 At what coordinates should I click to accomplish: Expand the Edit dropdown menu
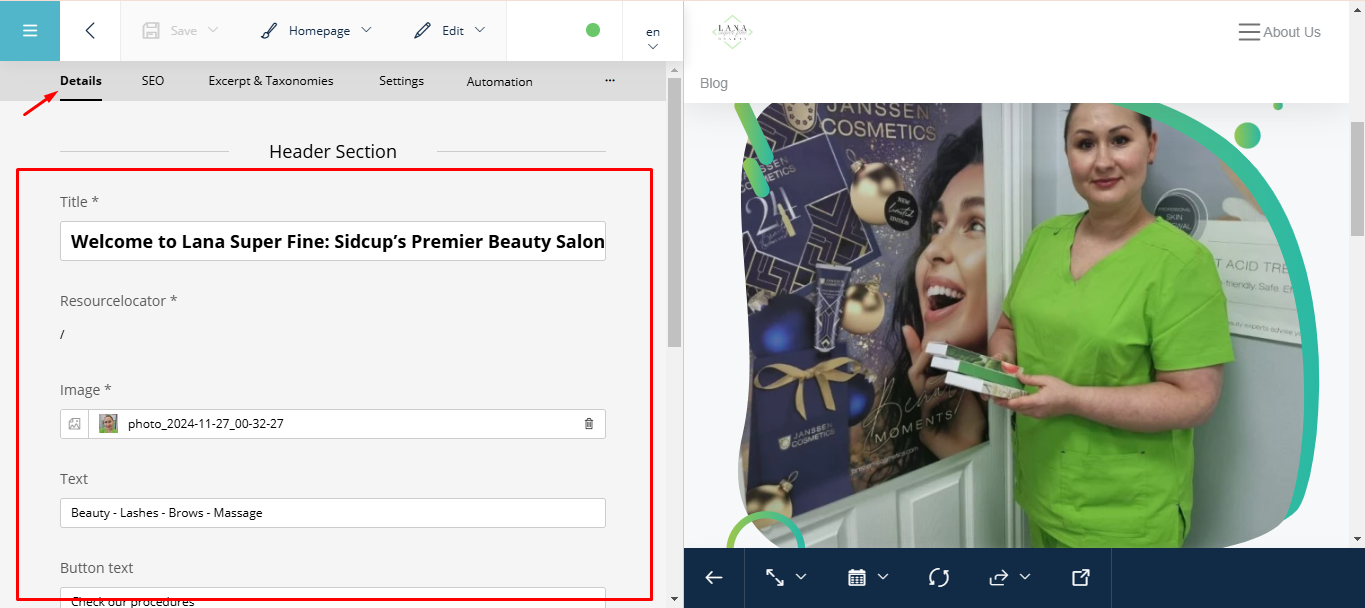450,30
